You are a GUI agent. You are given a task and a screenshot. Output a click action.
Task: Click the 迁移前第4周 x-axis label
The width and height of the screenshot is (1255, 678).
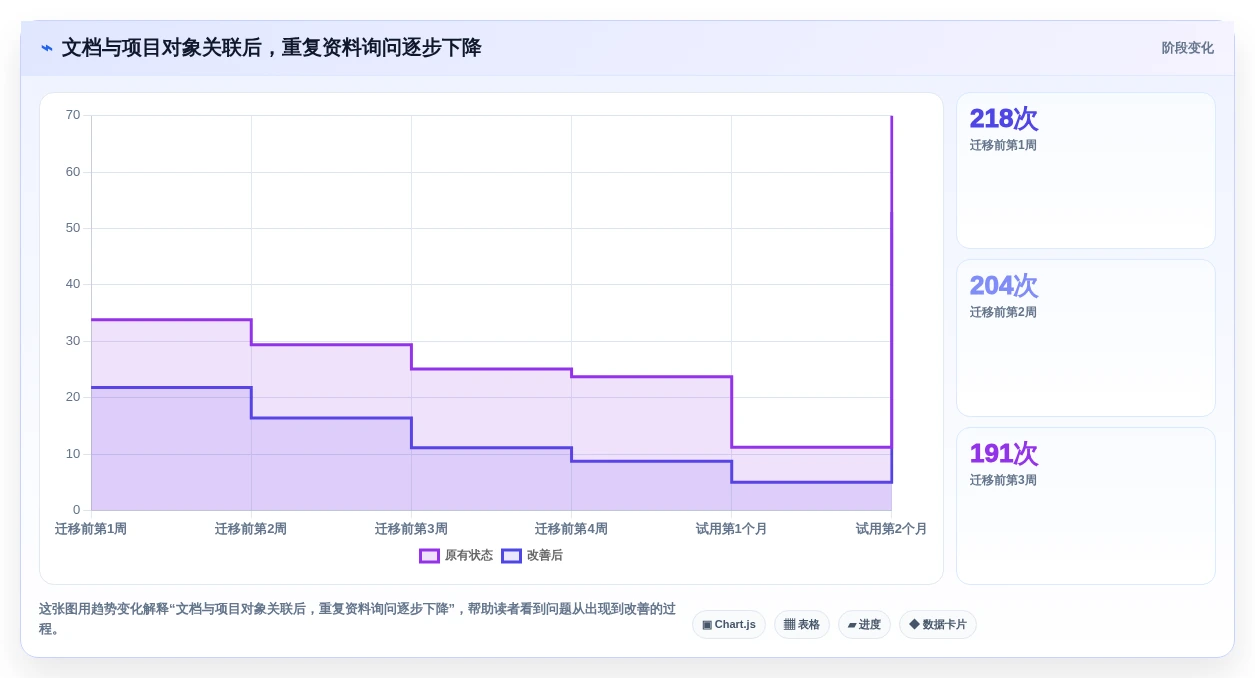(571, 529)
